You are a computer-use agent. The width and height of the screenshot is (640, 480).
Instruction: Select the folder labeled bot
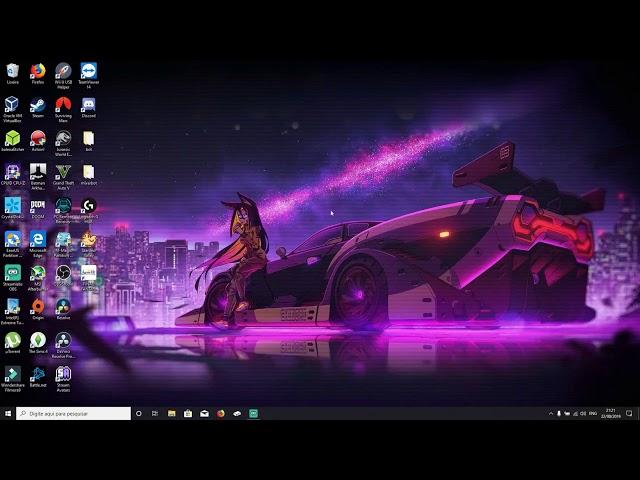(89, 141)
